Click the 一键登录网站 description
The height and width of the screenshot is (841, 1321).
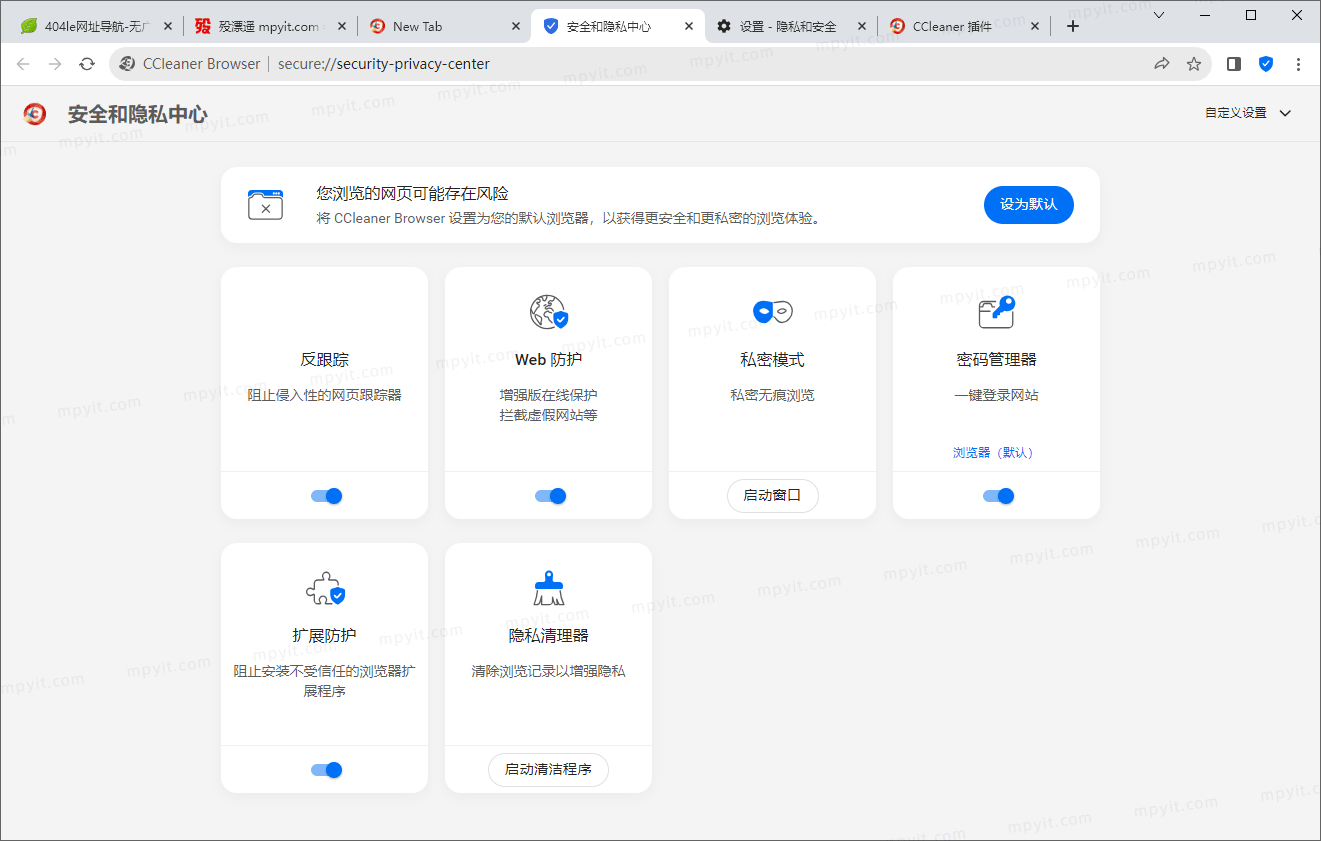pyautogui.click(x=996, y=396)
